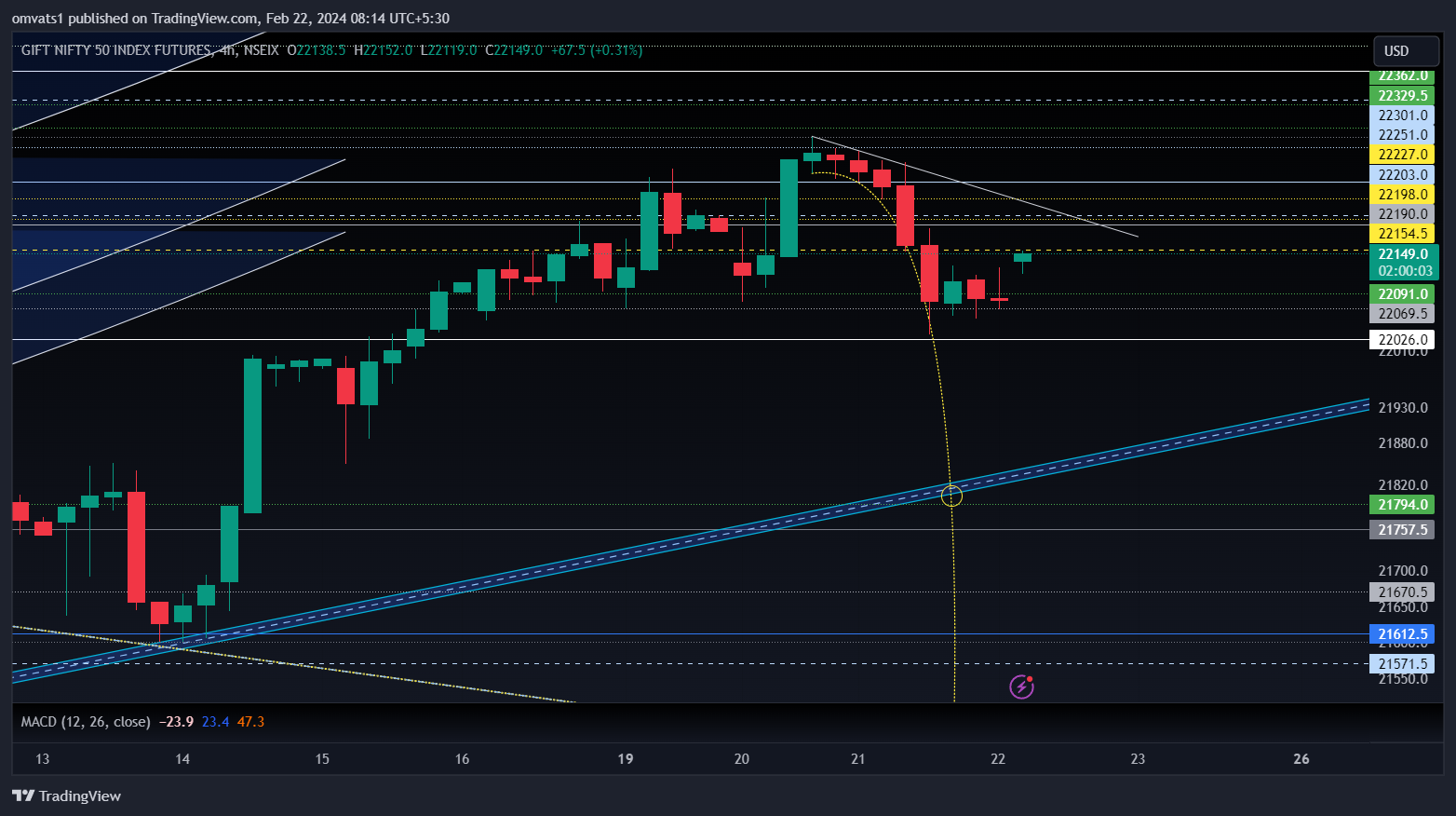Viewport: 1456px width, 816px height.
Task: Select the green 21794.0 price label
Action: pyautogui.click(x=1402, y=505)
